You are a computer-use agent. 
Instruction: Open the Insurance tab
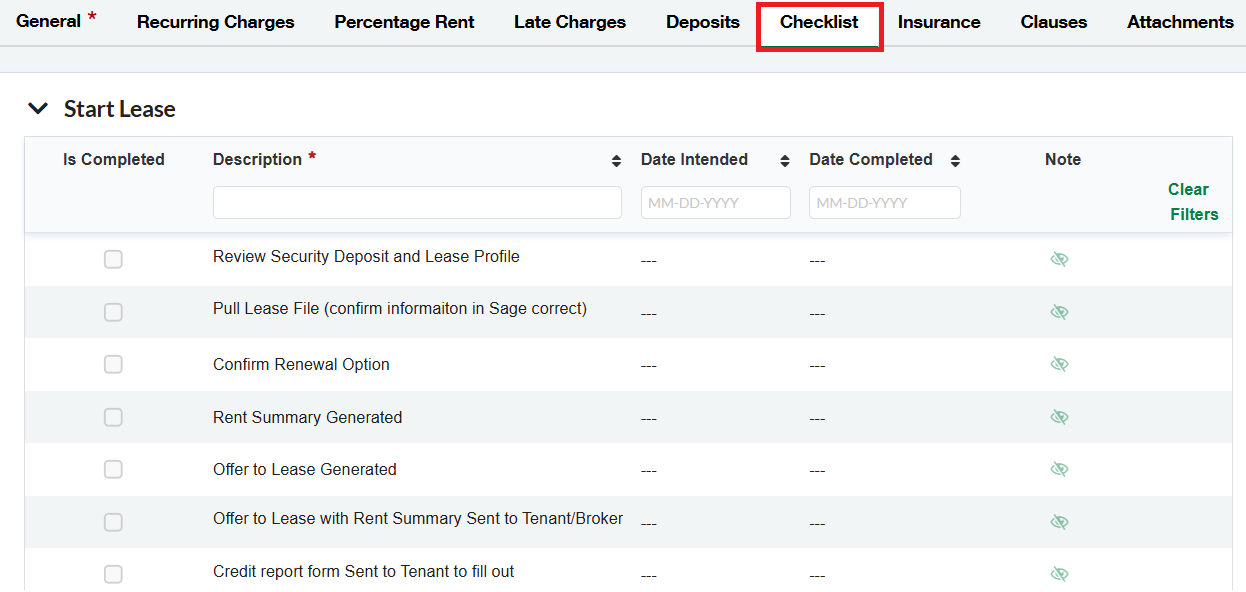pos(939,22)
